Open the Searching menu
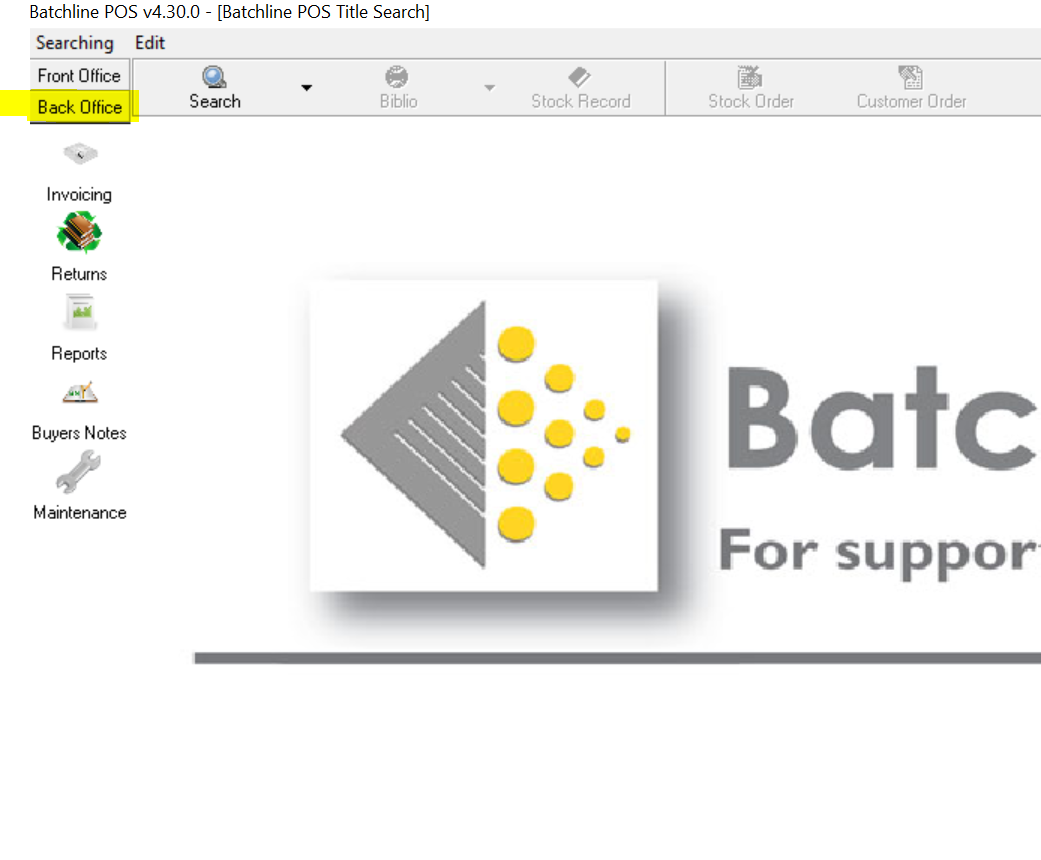Viewport: 1041px width, 860px height. point(74,43)
